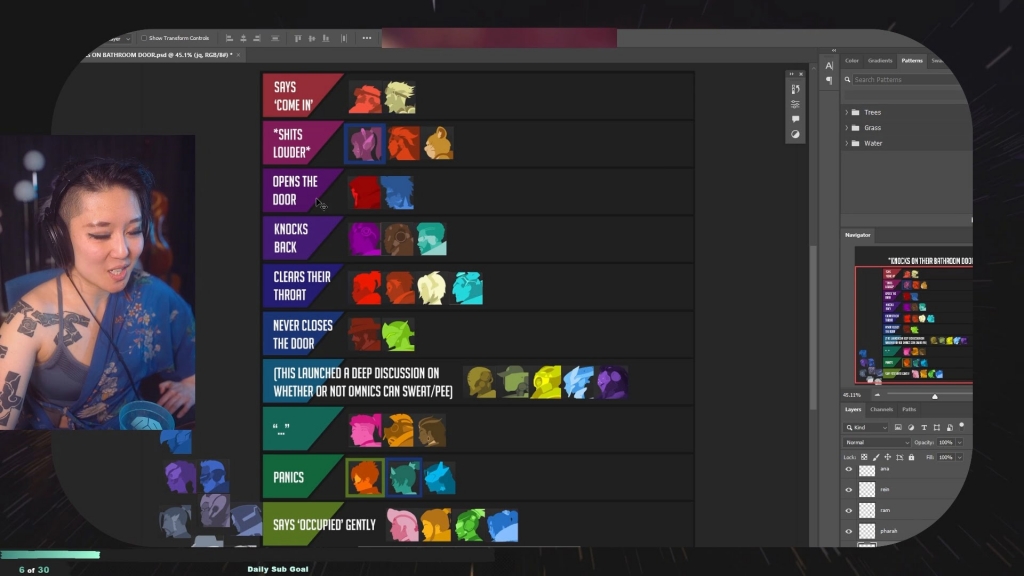The height and width of the screenshot is (576, 1024).
Task: Toggle visibility of the pharah layer
Action: (849, 531)
